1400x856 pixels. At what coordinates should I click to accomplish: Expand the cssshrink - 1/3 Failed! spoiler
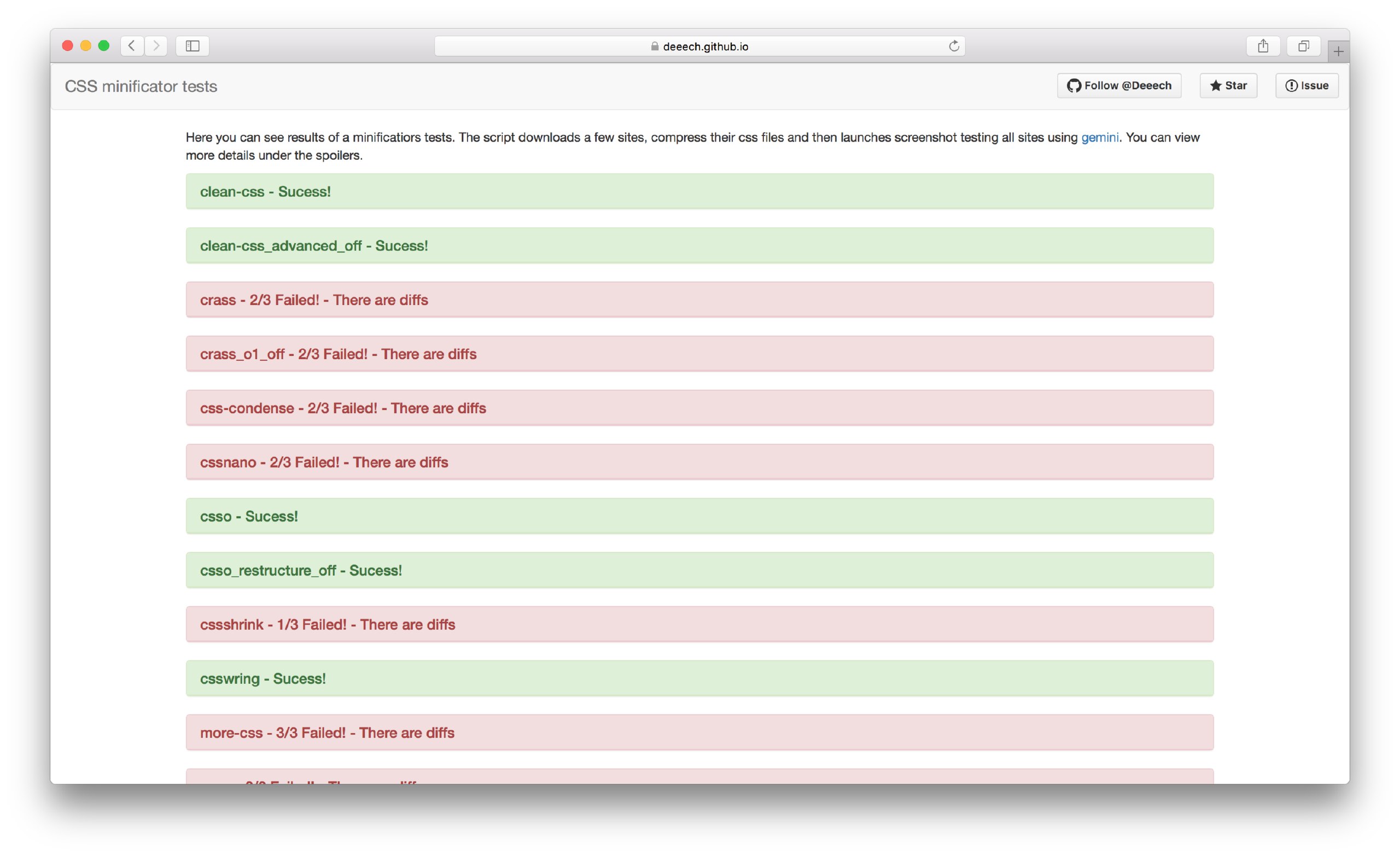[699, 624]
